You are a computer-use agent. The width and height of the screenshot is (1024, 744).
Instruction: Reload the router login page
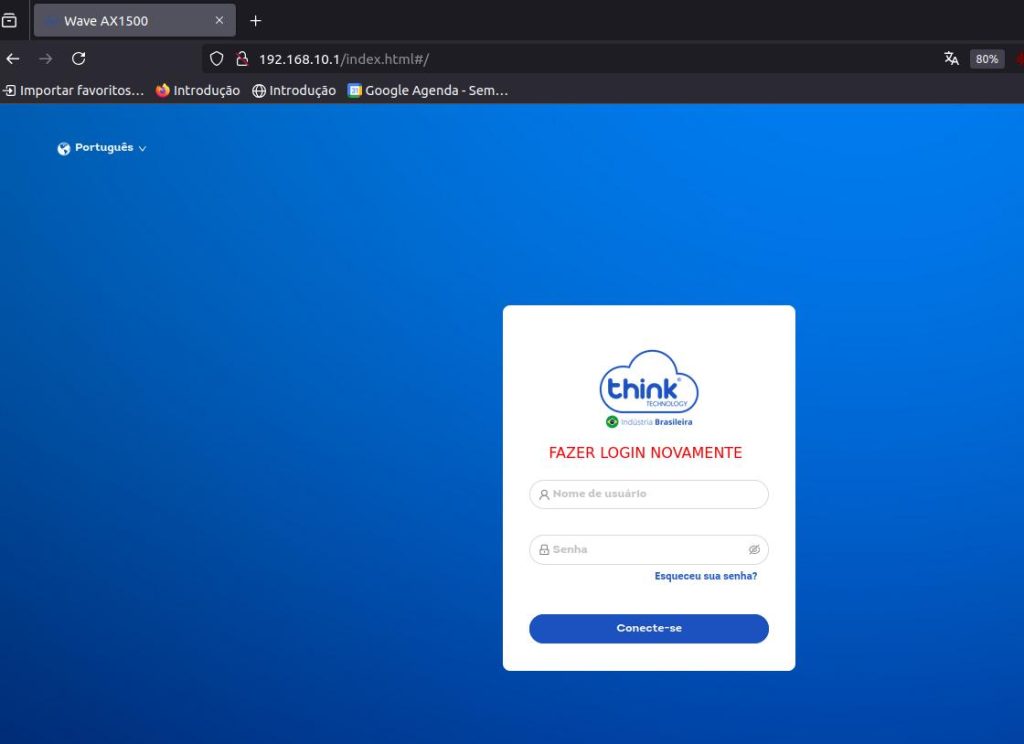pyautogui.click(x=79, y=59)
